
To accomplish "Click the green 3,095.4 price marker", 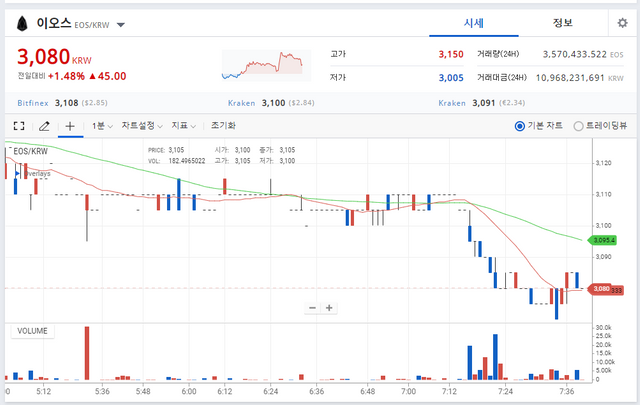I will click(602, 240).
